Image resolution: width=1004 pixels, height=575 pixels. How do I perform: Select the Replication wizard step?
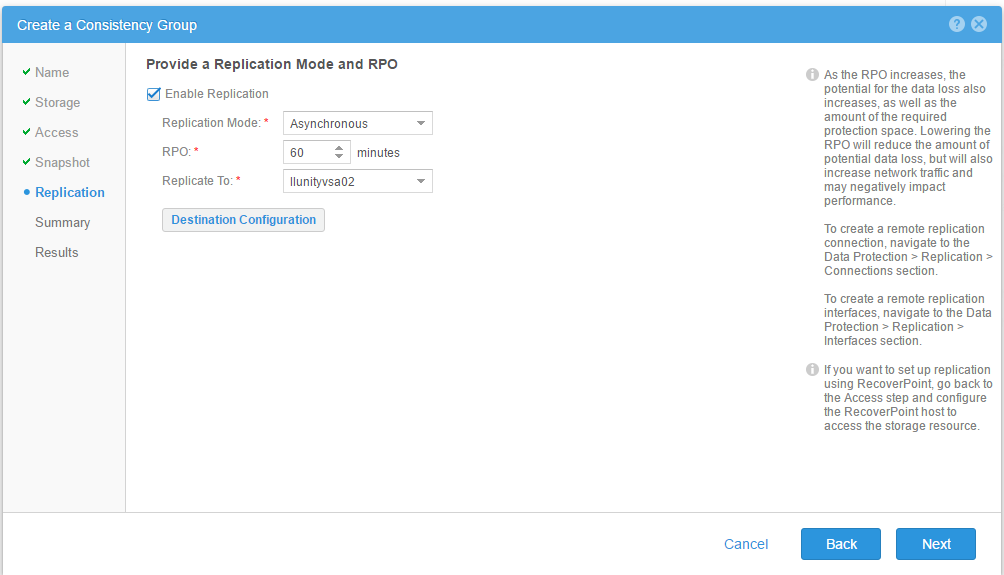pyautogui.click(x=70, y=193)
